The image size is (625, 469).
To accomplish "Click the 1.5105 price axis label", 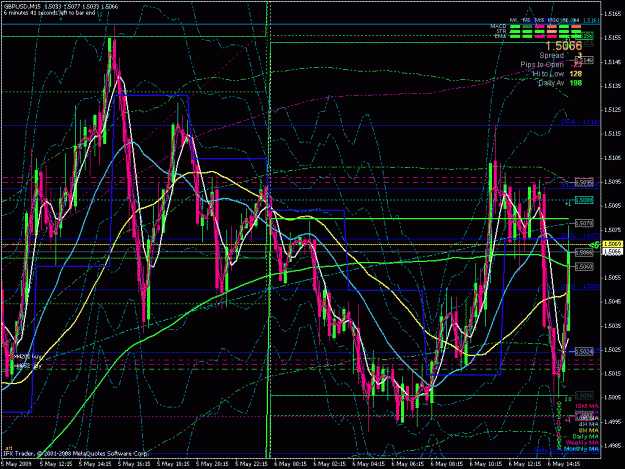I will point(613,158).
